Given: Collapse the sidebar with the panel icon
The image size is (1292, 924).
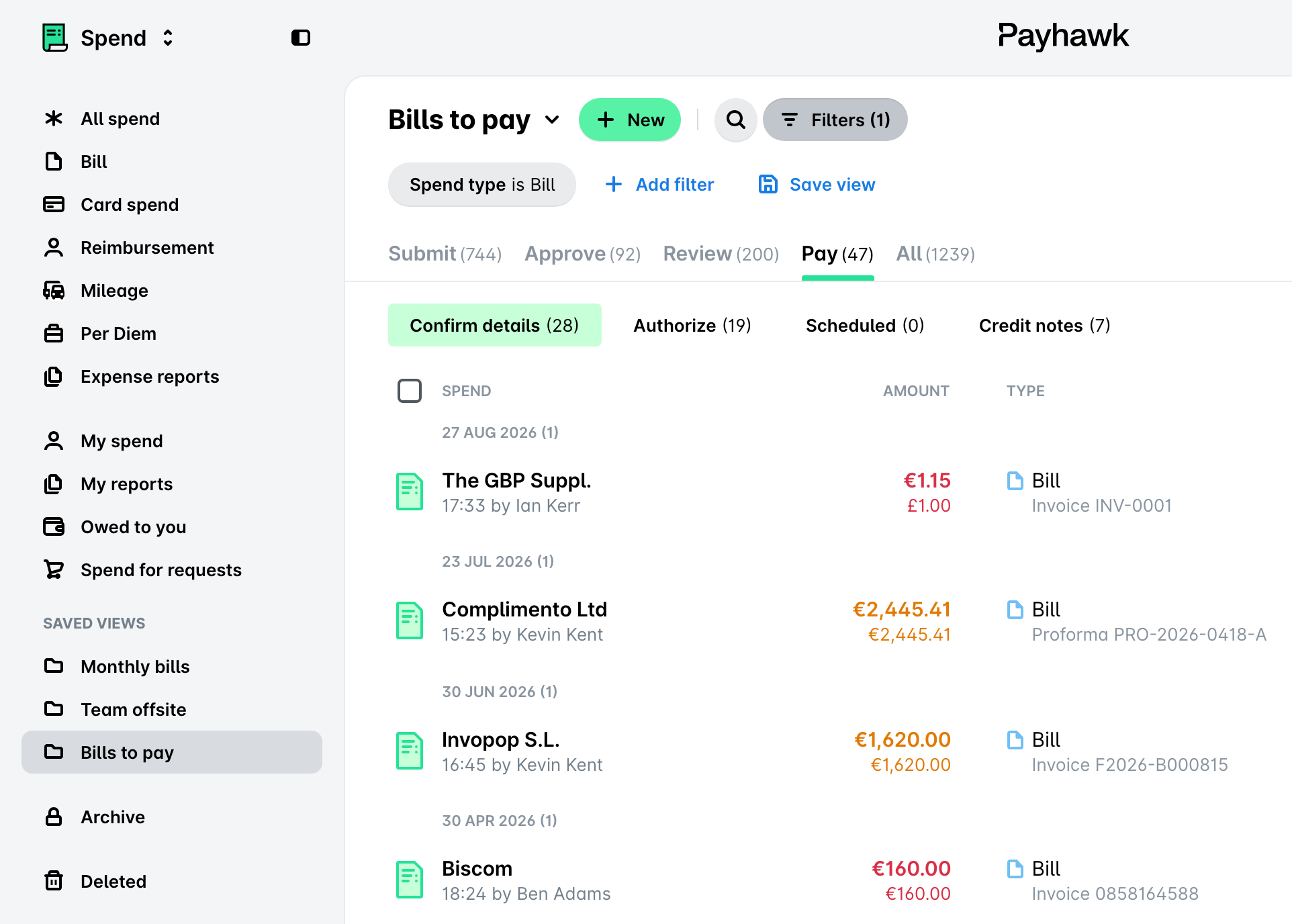Looking at the screenshot, I should tap(301, 38).
